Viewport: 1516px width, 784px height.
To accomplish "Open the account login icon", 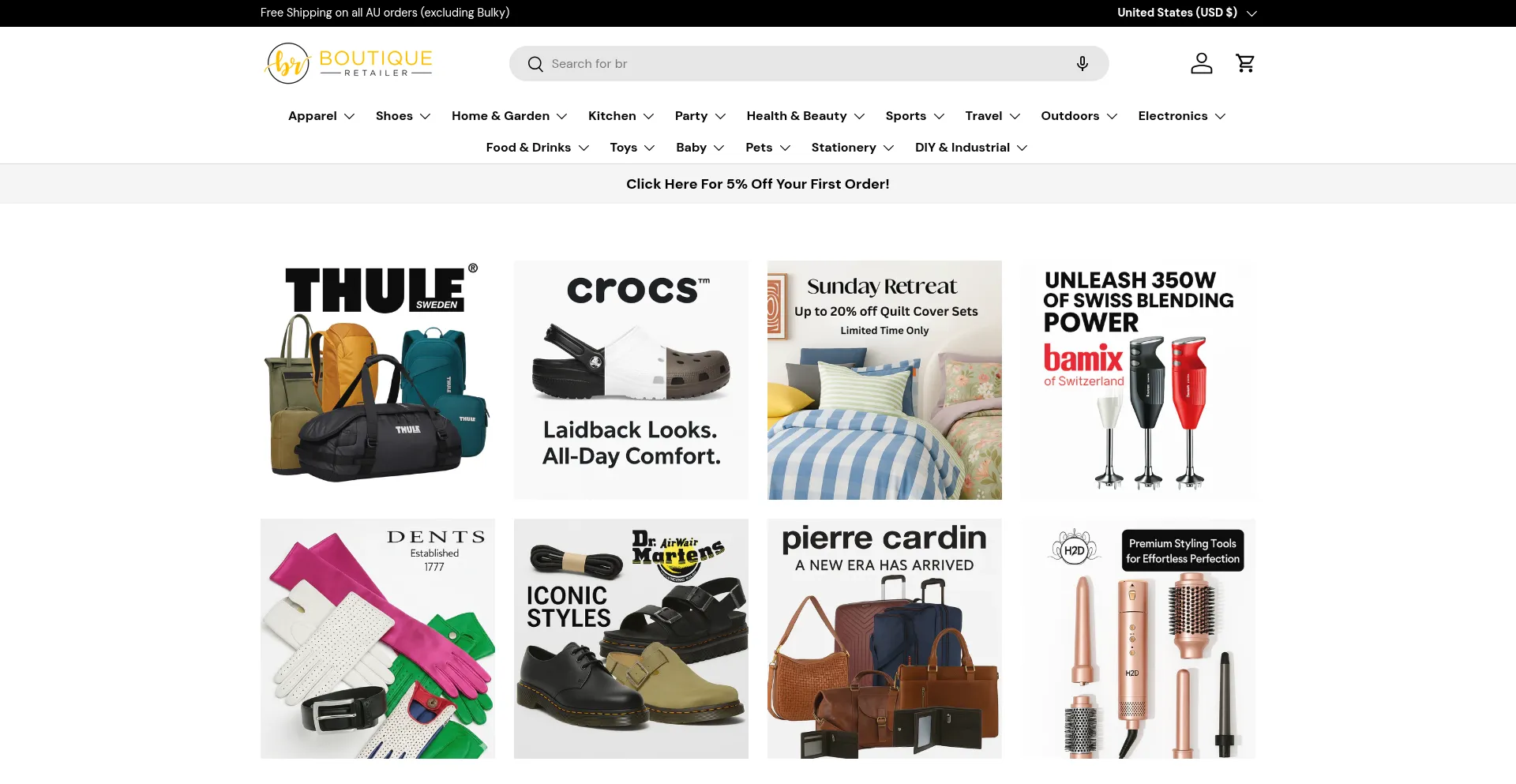I will click(1201, 63).
